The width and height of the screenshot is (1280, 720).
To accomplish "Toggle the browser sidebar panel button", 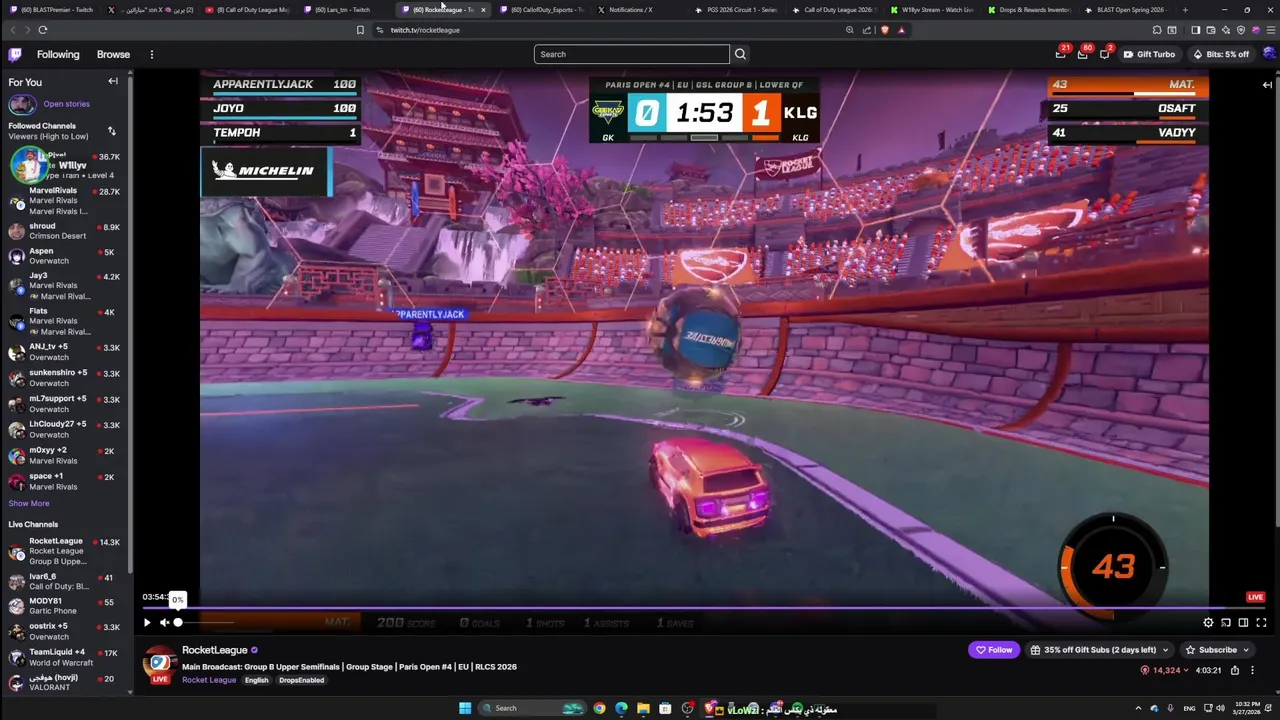I will pyautogui.click(x=1195, y=30).
